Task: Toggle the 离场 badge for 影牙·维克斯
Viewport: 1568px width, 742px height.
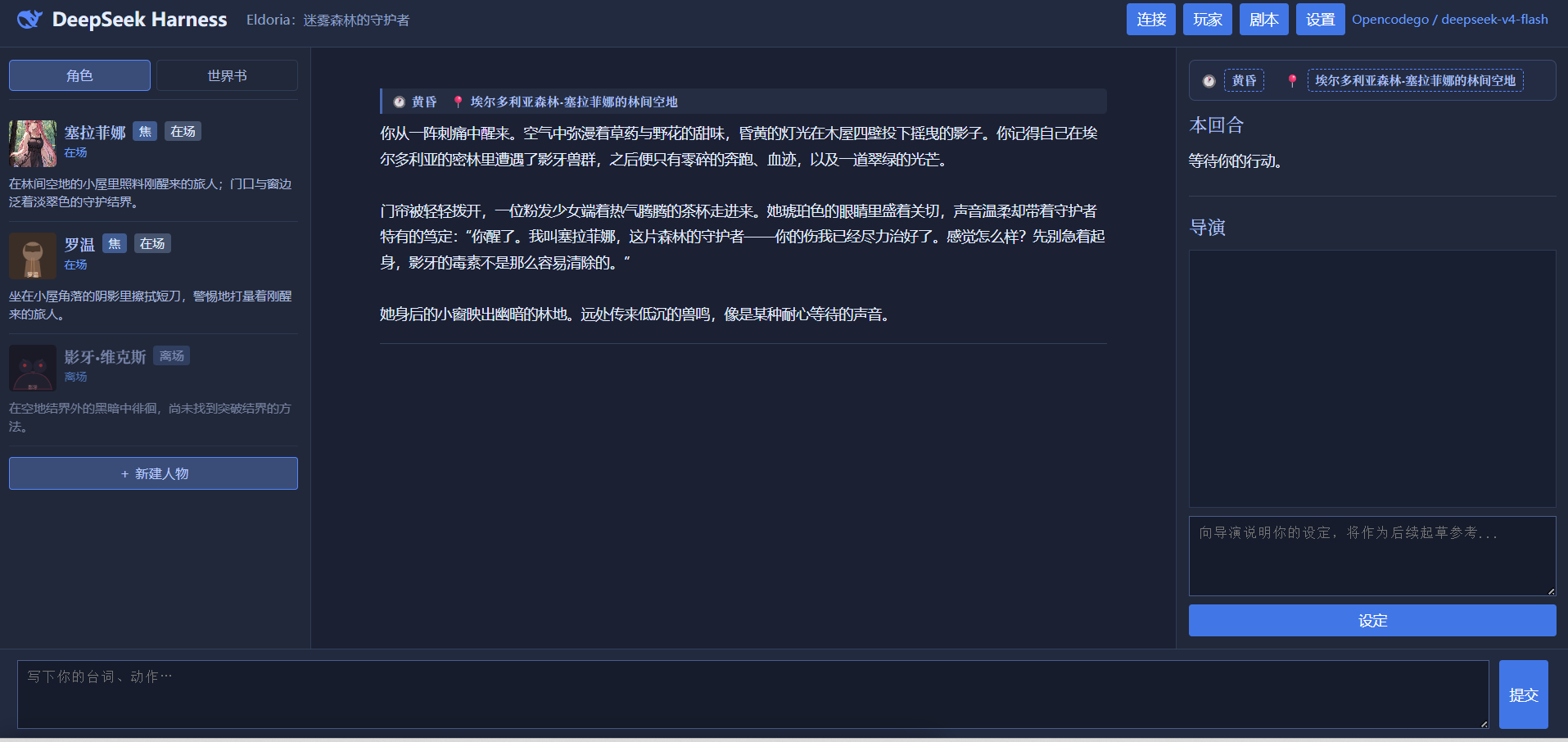Action: coord(172,356)
